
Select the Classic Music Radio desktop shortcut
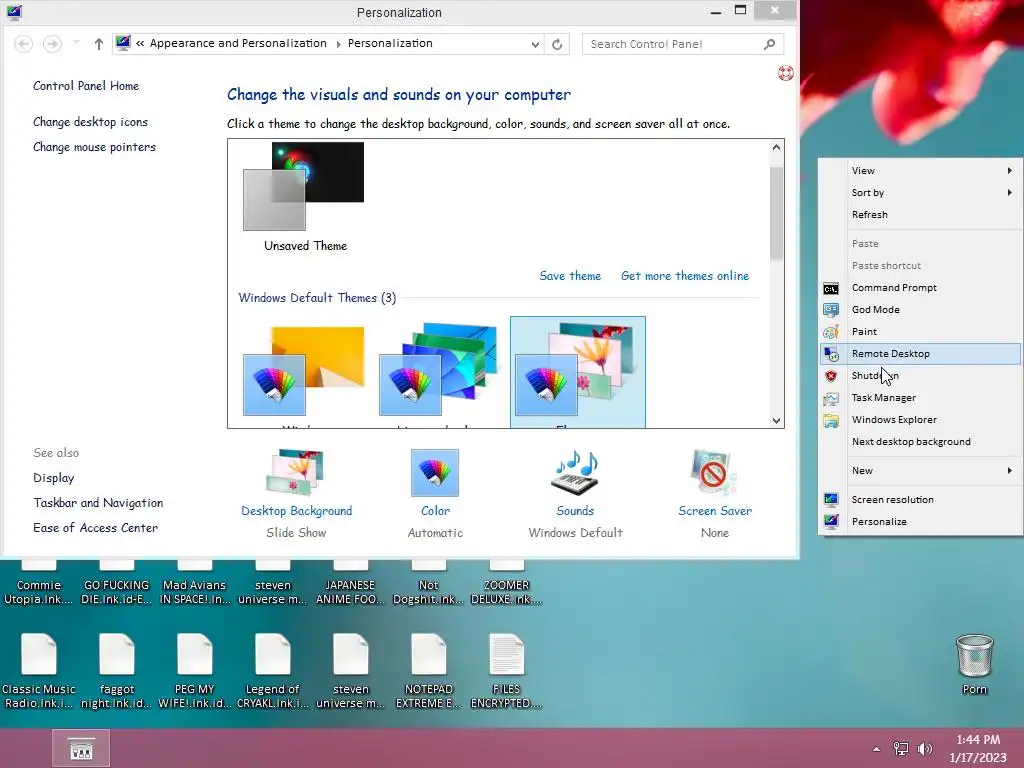click(39, 671)
